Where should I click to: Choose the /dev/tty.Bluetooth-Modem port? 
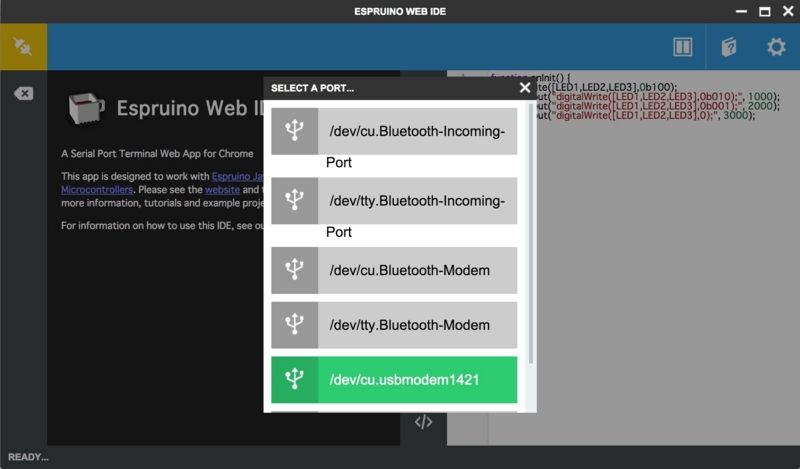394,325
